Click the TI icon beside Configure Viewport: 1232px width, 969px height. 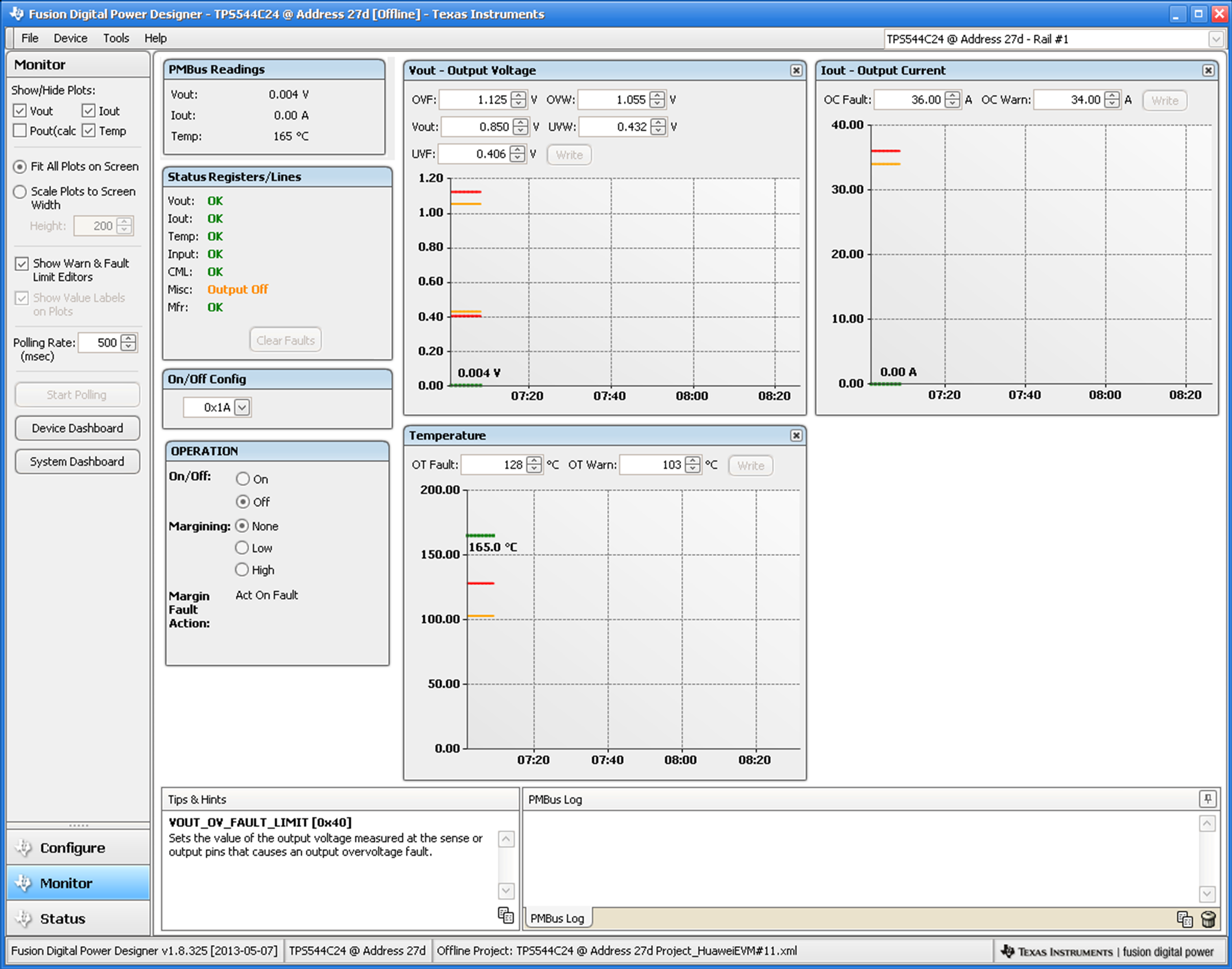point(23,848)
